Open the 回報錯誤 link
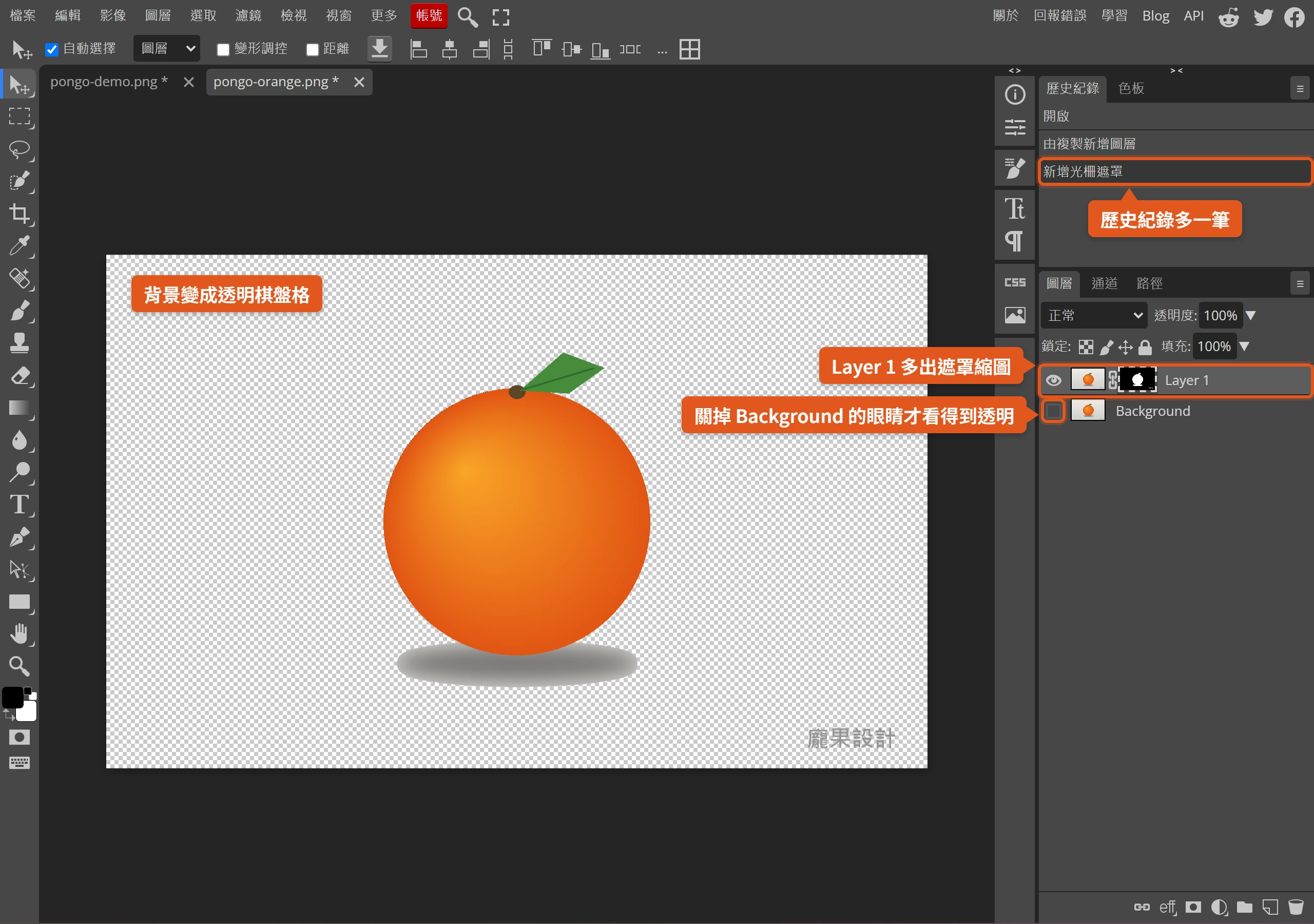 point(1060,16)
